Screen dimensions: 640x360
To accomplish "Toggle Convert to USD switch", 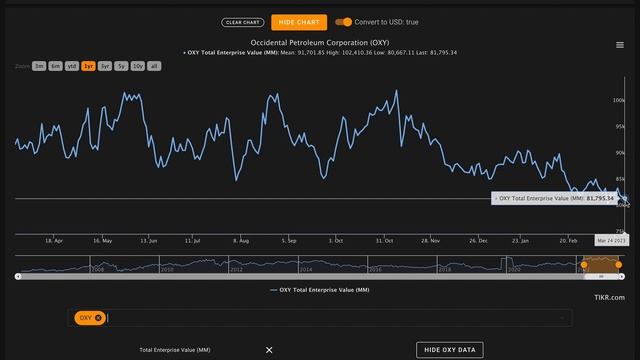I will 344,22.
